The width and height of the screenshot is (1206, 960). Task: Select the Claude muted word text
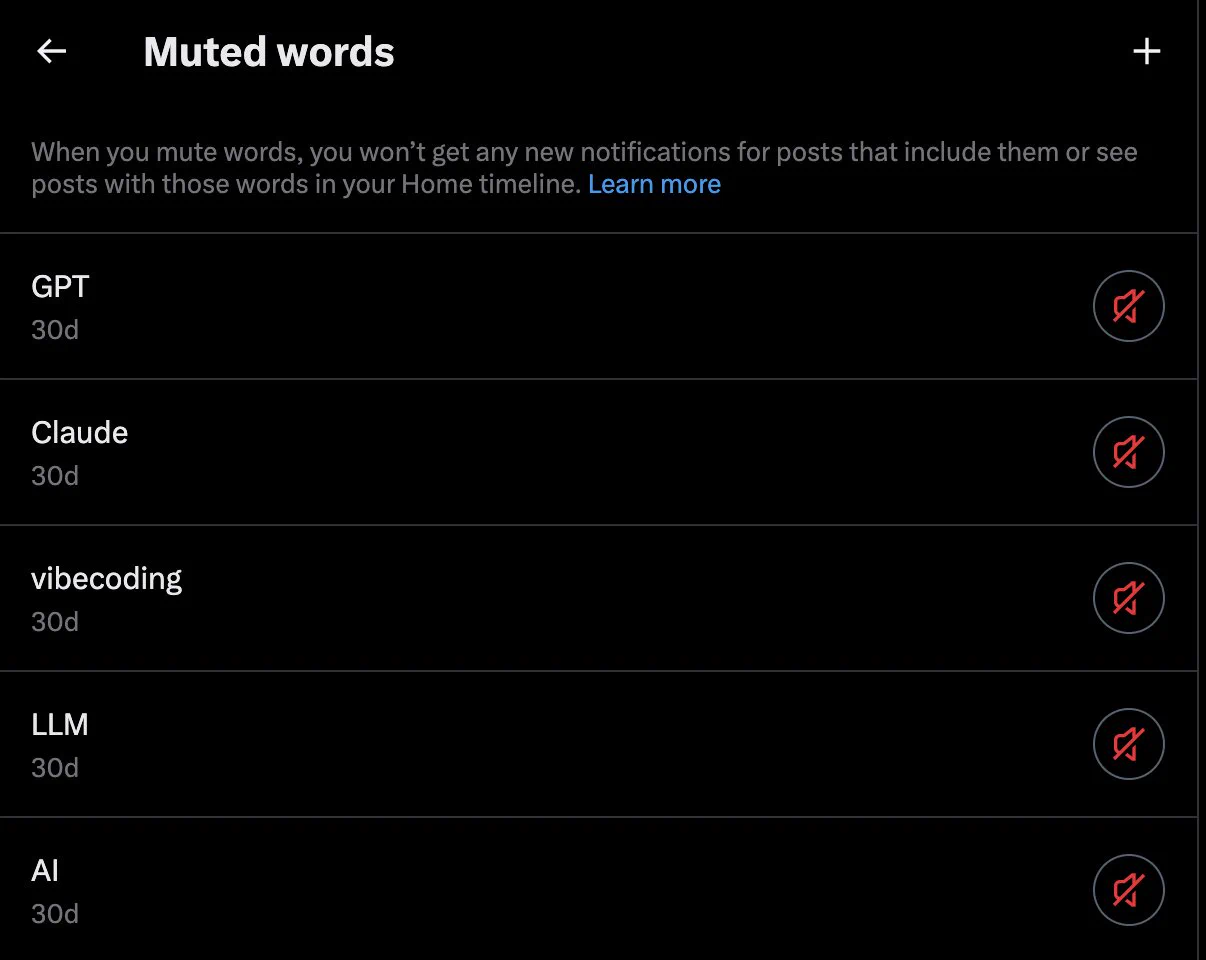(x=80, y=433)
